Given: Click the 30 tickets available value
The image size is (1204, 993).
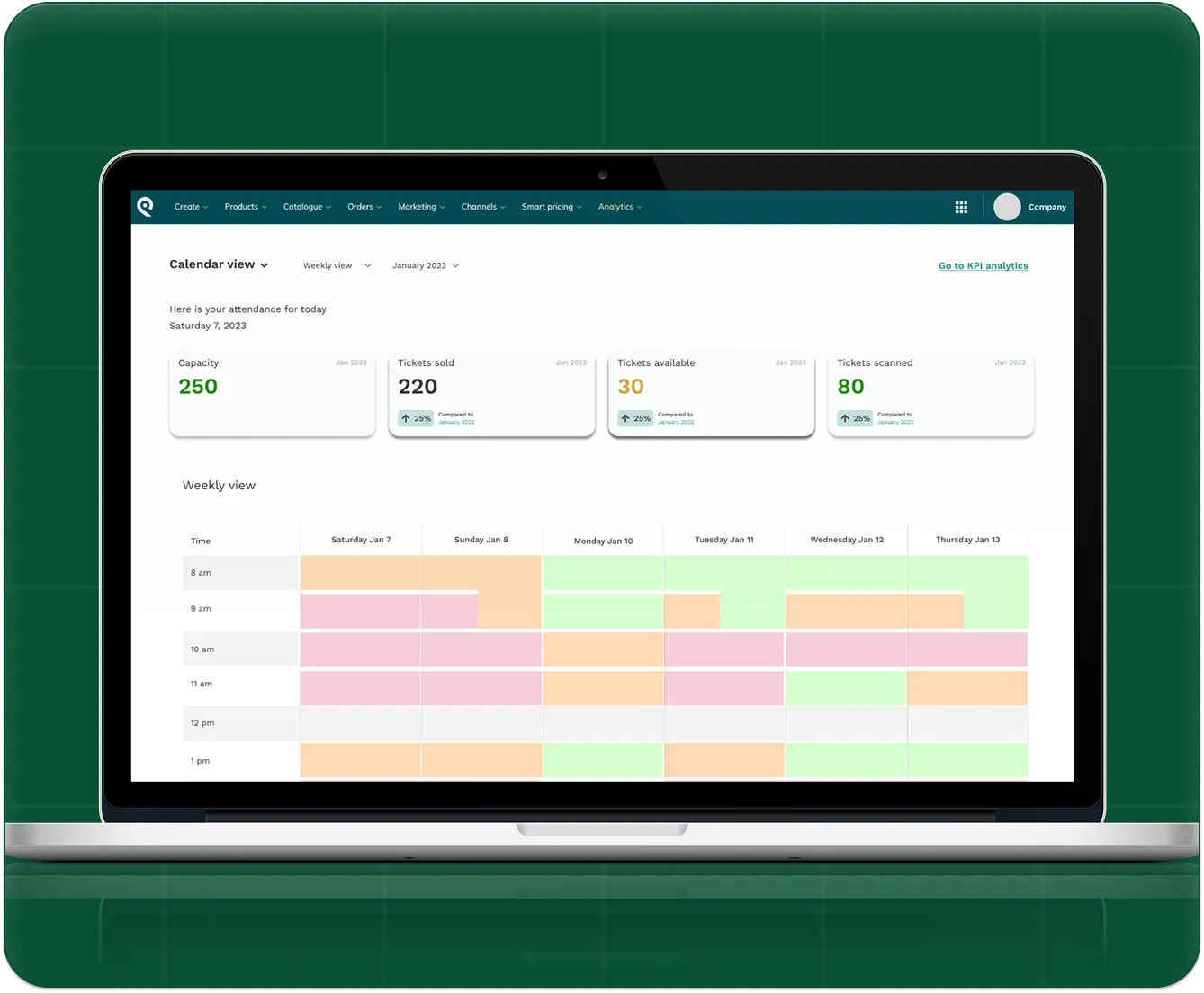Looking at the screenshot, I should click(x=631, y=387).
